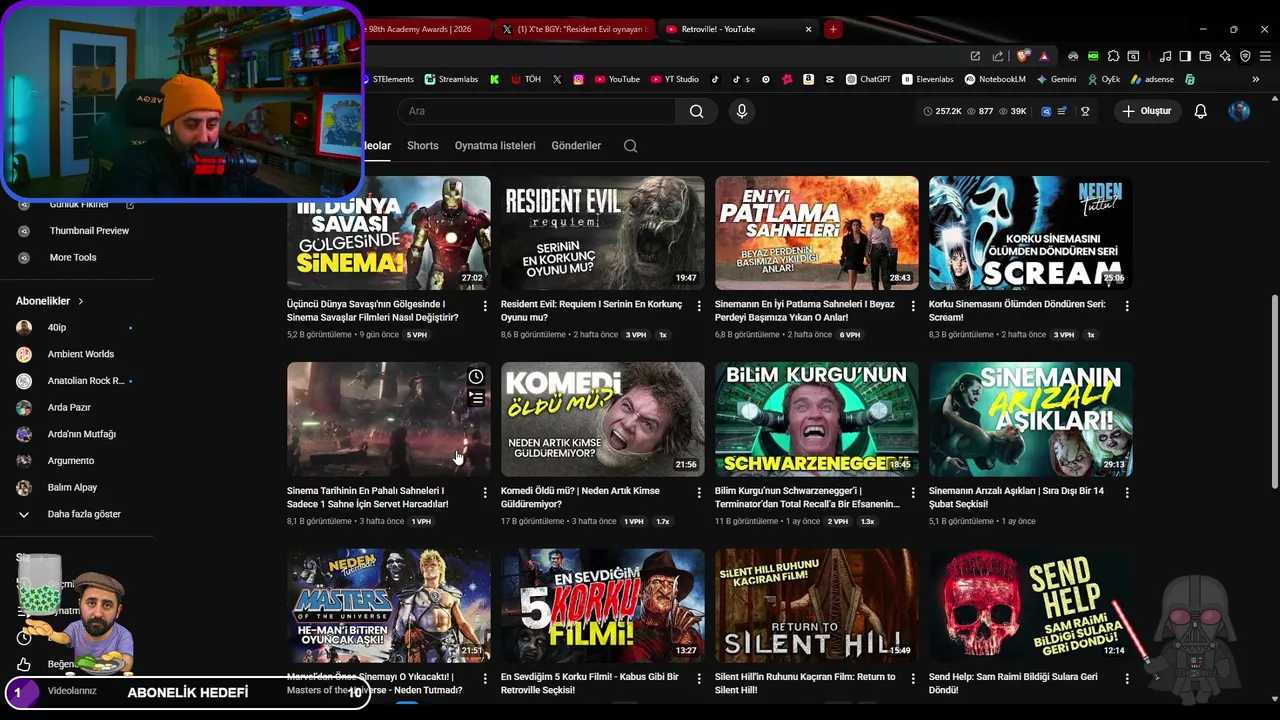Open the NotebookLM bookmark
Viewport: 1280px width, 720px height.
point(996,79)
